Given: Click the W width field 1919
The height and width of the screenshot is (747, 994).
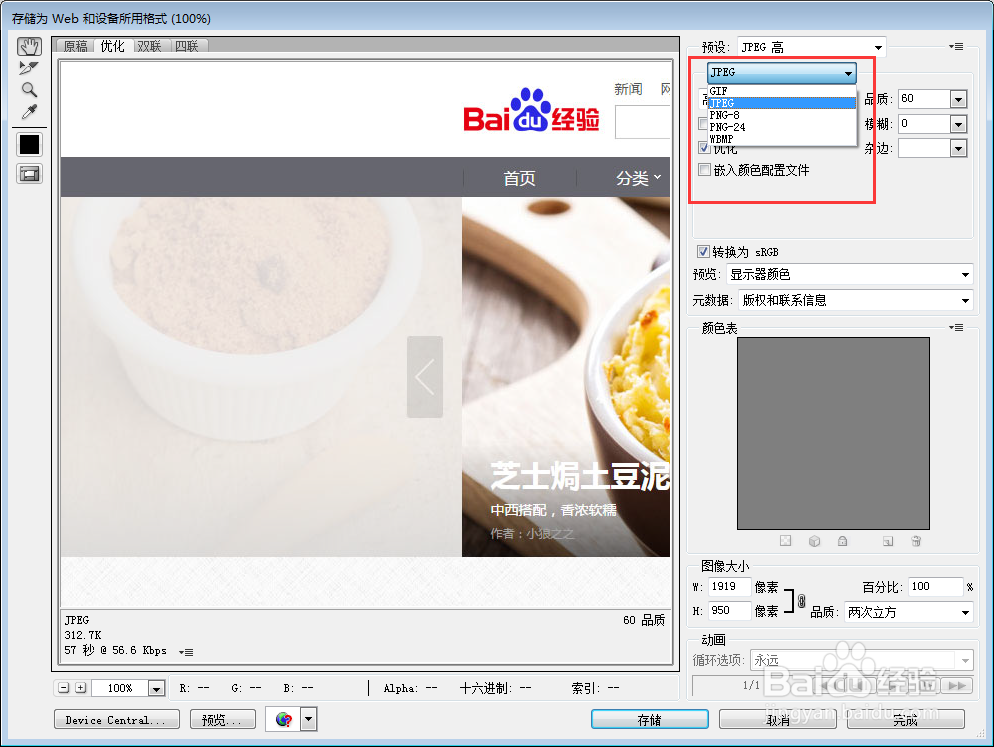Looking at the screenshot, I should [729, 587].
